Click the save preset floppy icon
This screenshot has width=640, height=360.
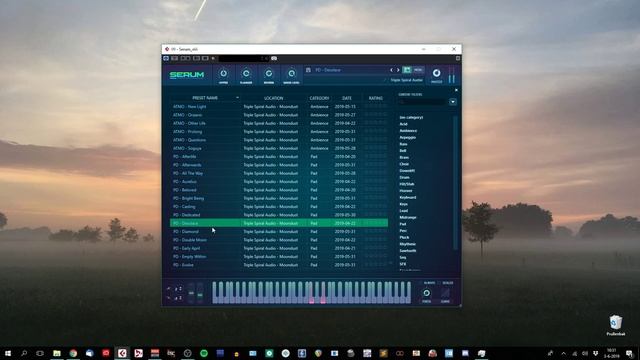[x=308, y=70]
